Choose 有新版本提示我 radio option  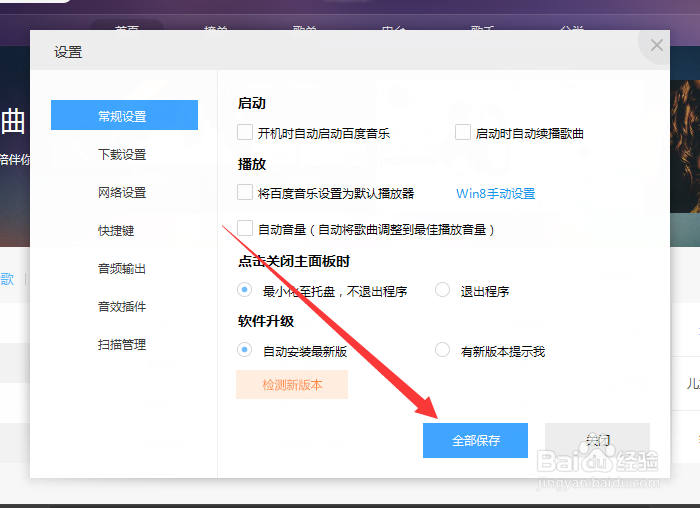point(442,350)
